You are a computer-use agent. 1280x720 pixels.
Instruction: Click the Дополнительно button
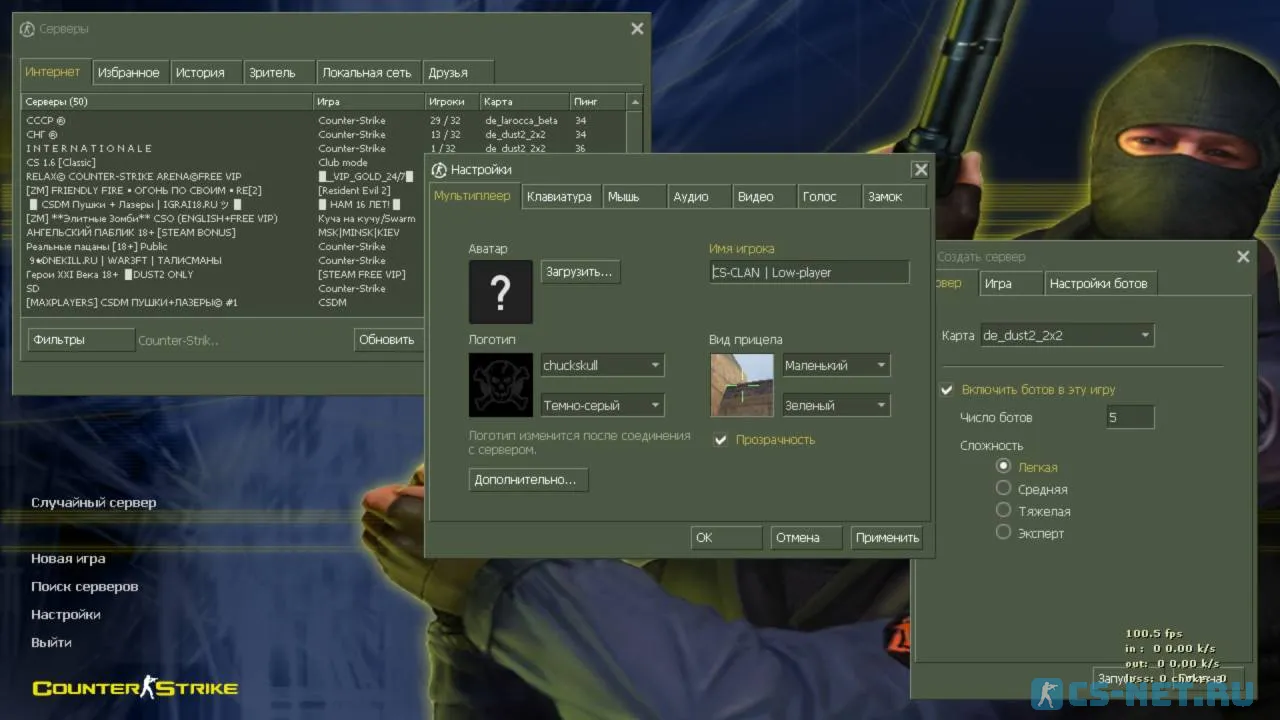point(529,480)
